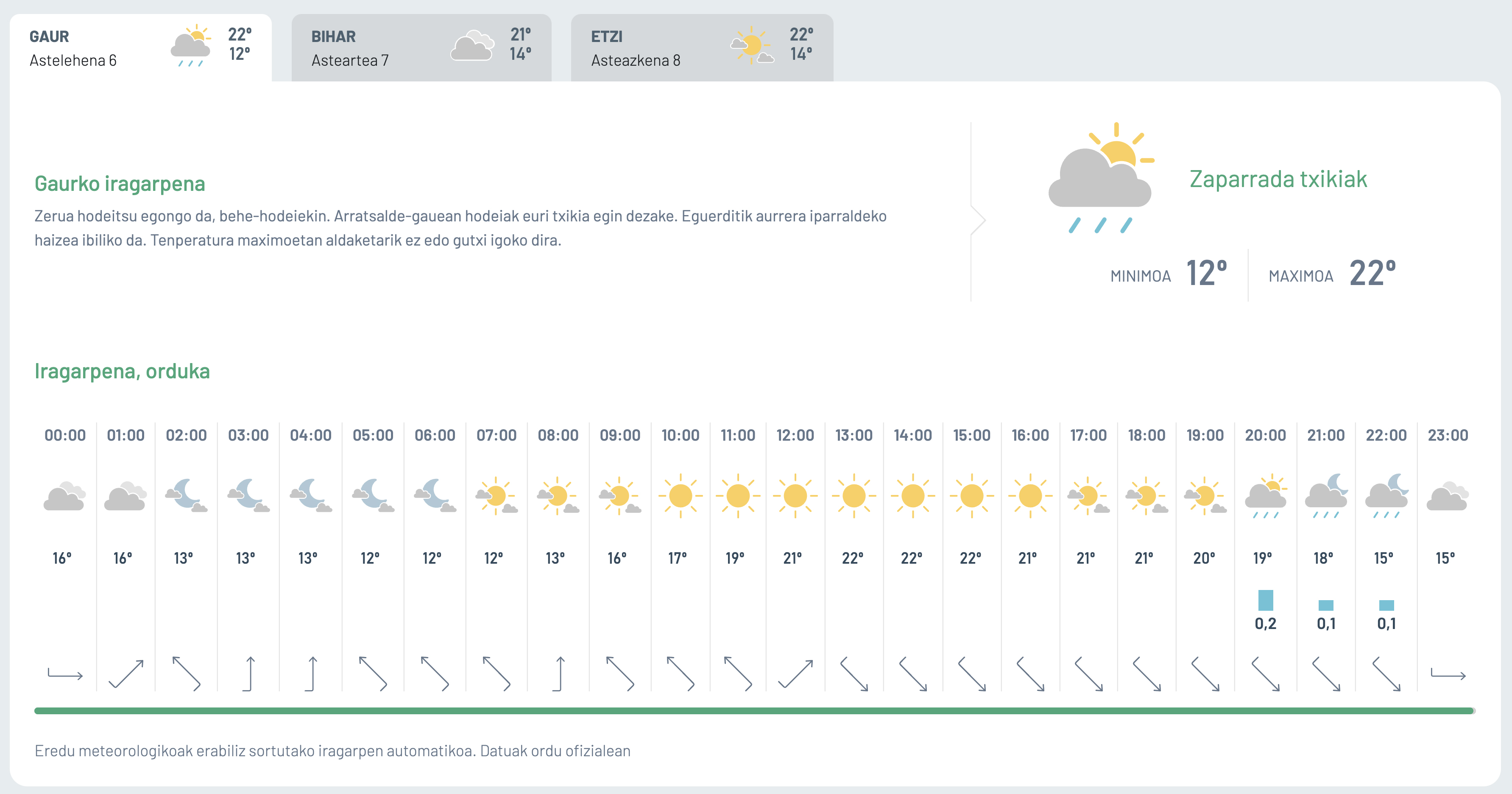Click the 0,2 precipitation bar at 20:00

pyautogui.click(x=1266, y=600)
